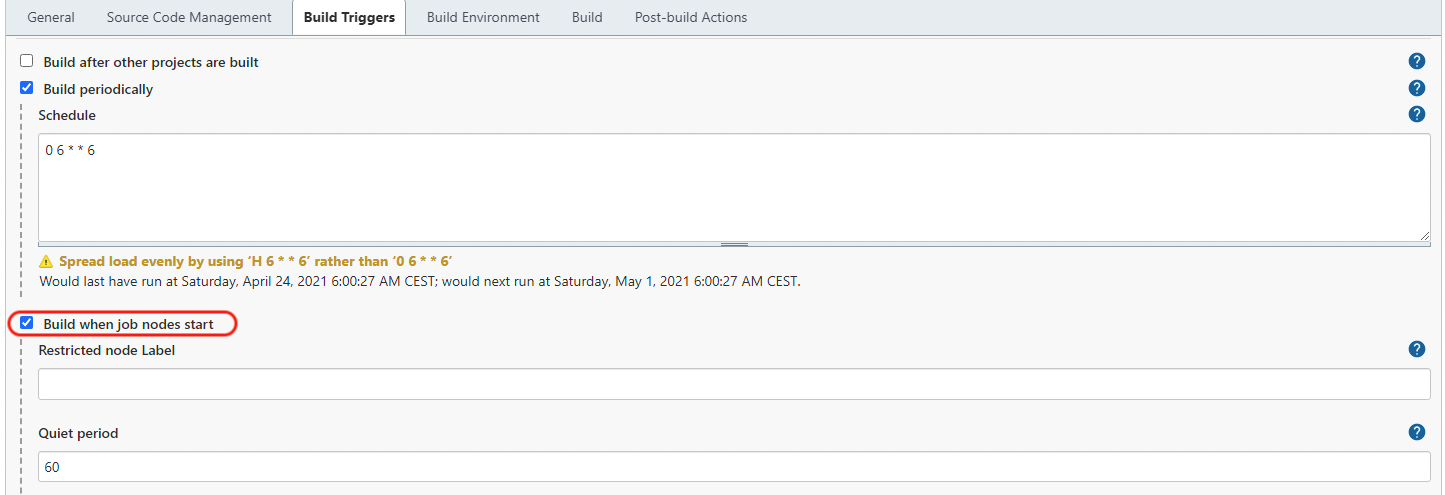Jump to the Build tab
The height and width of the screenshot is (495, 1445).
[x=587, y=17]
